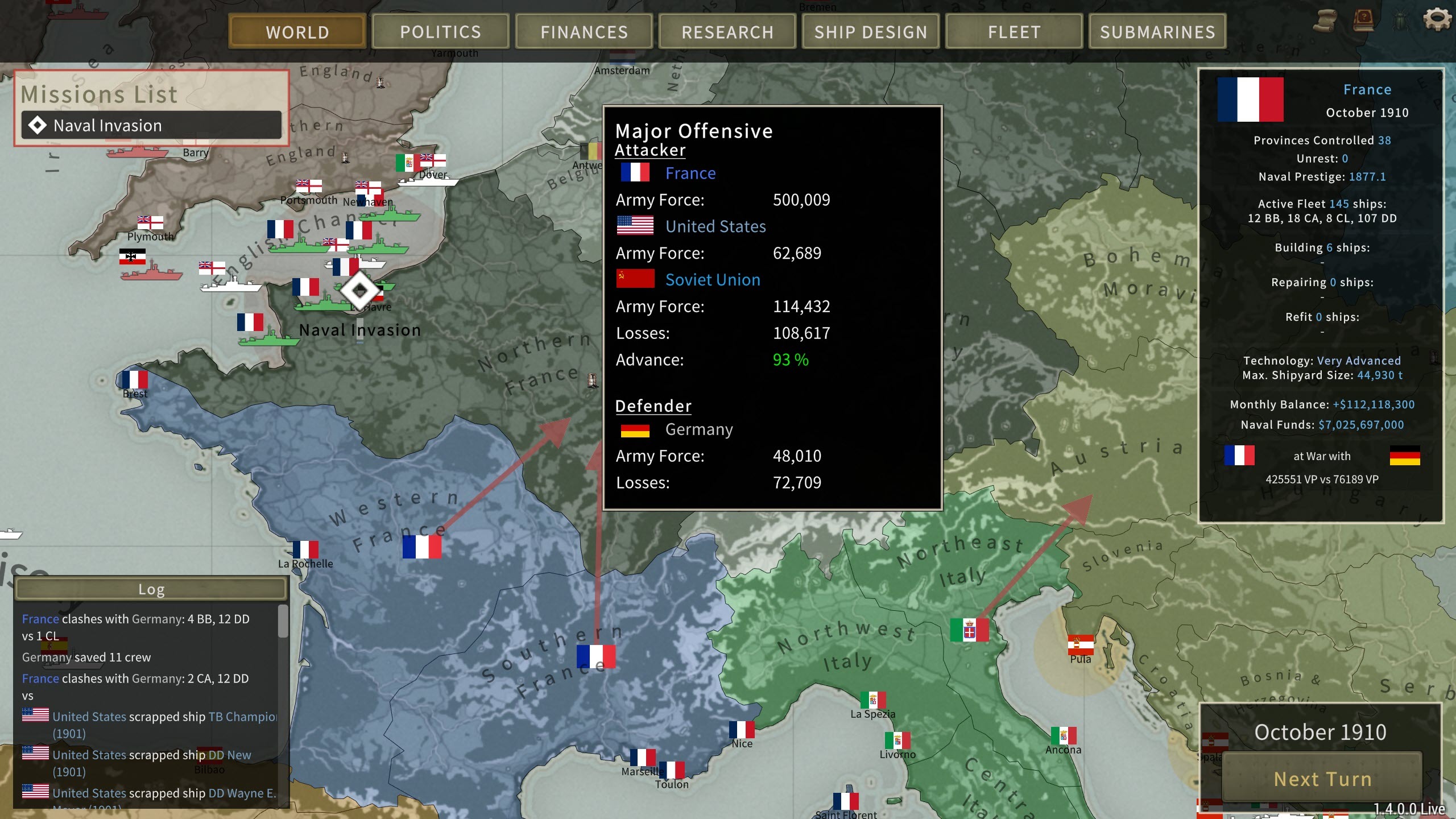The width and height of the screenshot is (1456, 819).
Task: Open the Submarines tab
Action: pyautogui.click(x=1157, y=32)
